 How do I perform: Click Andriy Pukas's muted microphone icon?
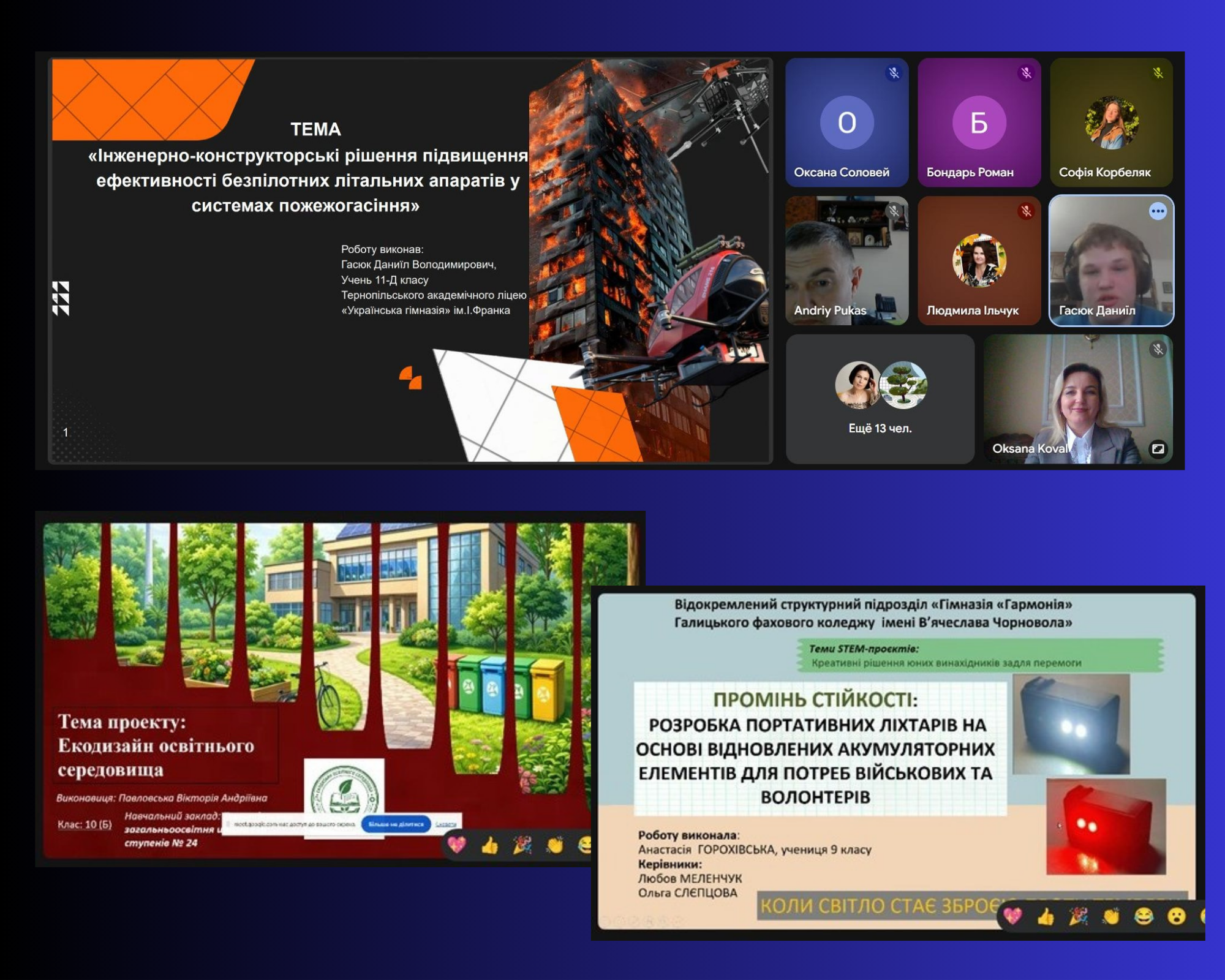(x=894, y=211)
